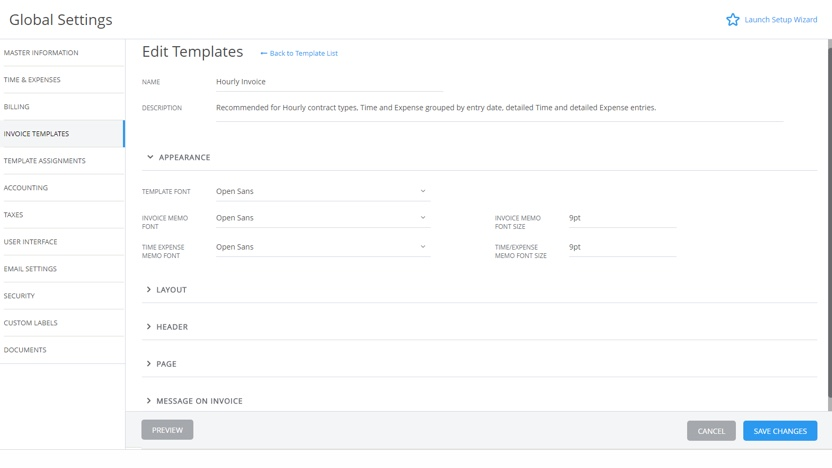Edit the template Description field
The width and height of the screenshot is (832, 468).
coord(499,108)
